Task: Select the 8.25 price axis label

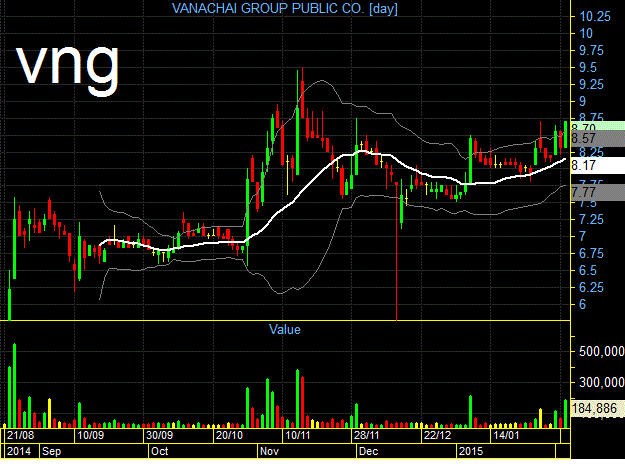Action: point(592,152)
